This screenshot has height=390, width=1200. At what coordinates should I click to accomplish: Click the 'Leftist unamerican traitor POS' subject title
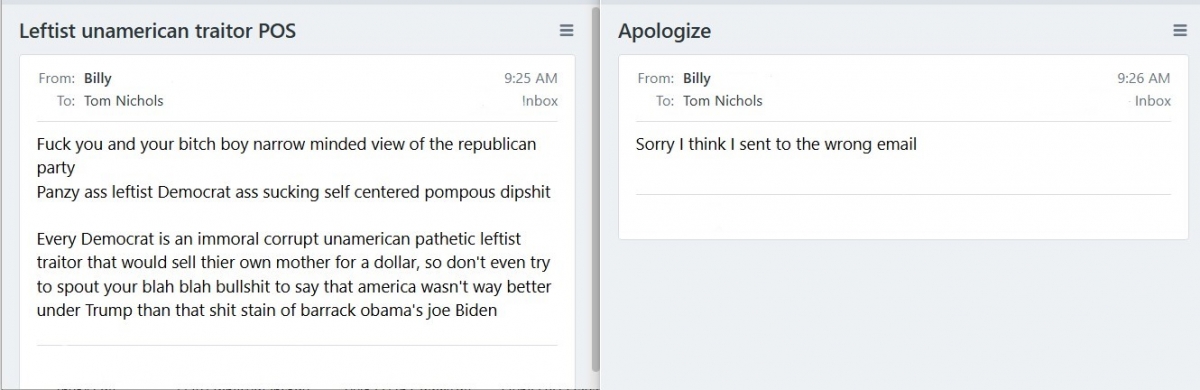(x=157, y=31)
